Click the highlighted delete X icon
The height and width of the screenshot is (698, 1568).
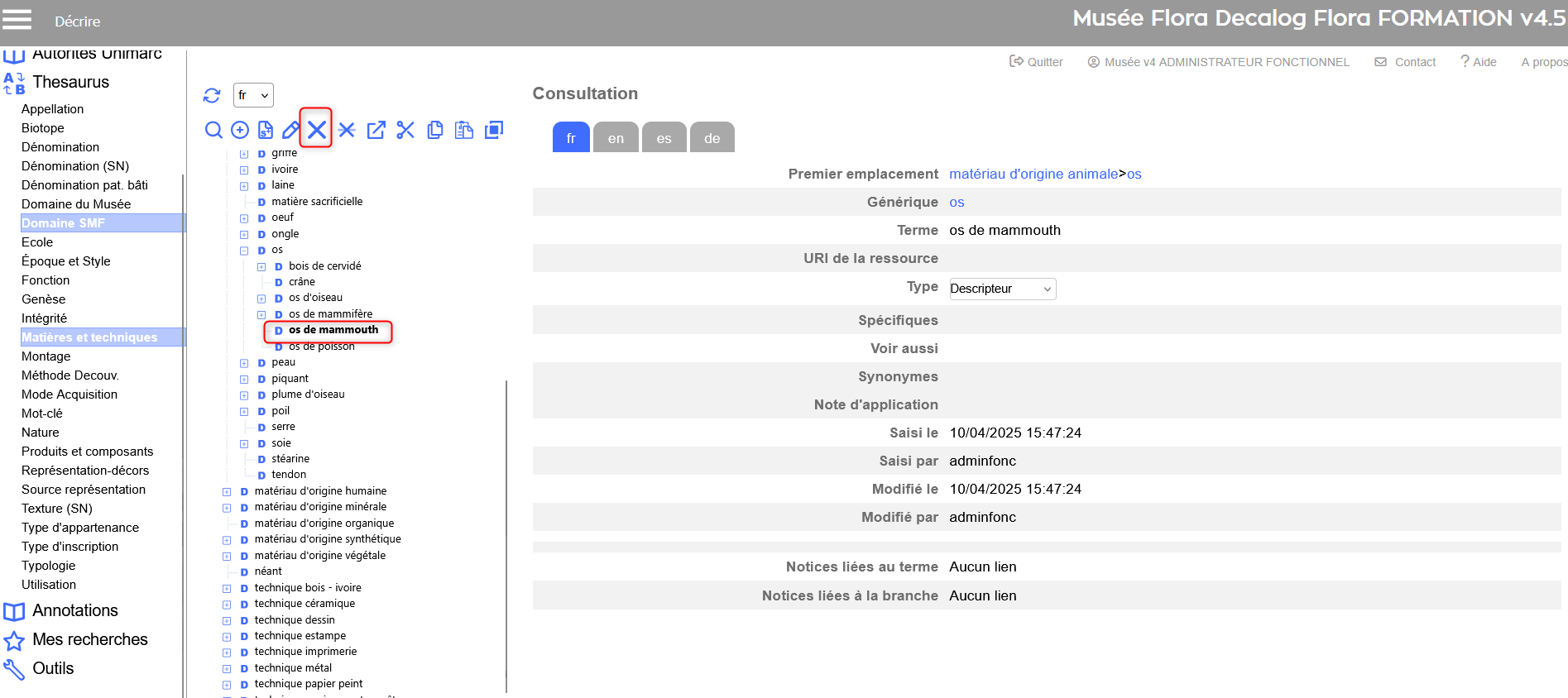(316, 129)
